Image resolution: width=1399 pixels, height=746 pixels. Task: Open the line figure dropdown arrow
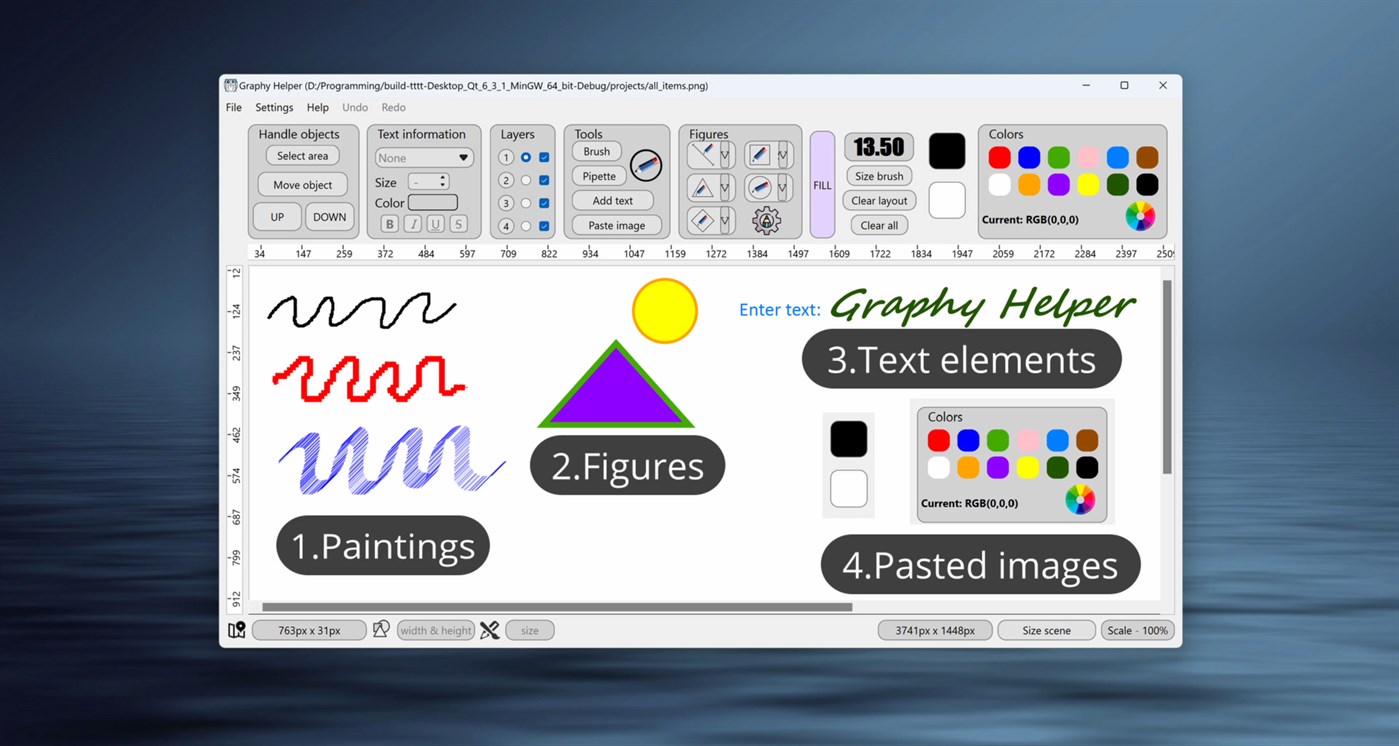[725, 154]
